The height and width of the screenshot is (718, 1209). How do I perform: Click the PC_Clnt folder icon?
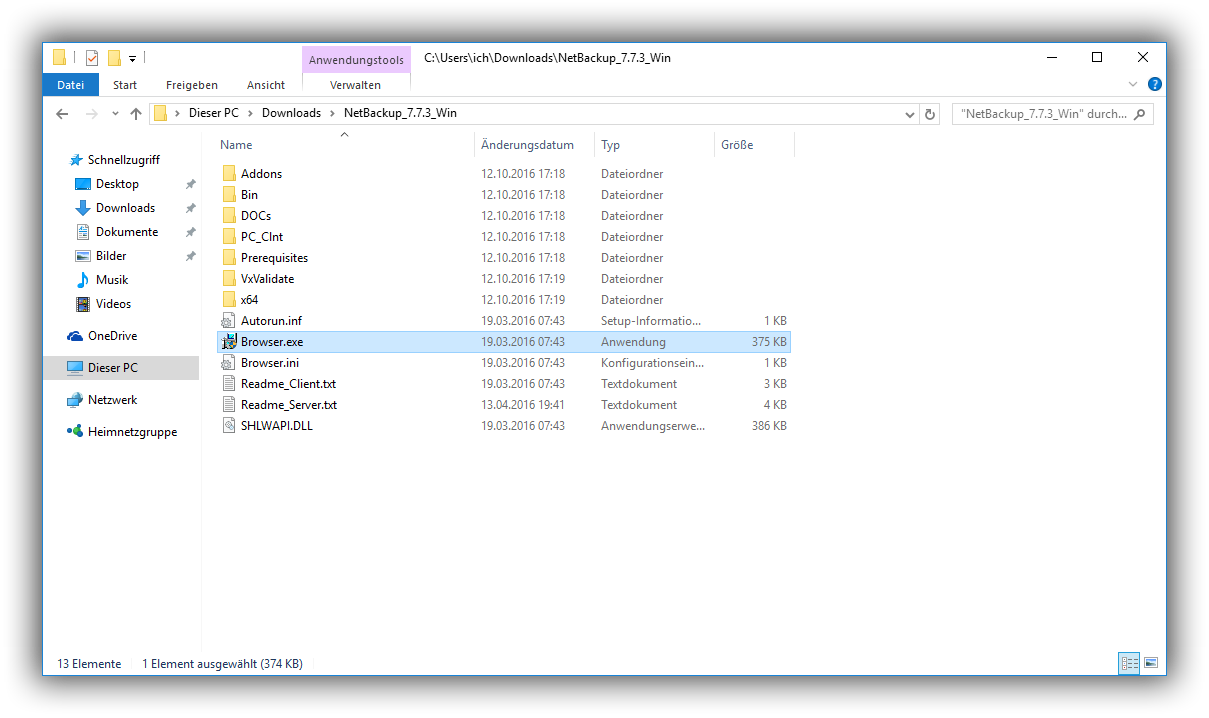[229, 237]
